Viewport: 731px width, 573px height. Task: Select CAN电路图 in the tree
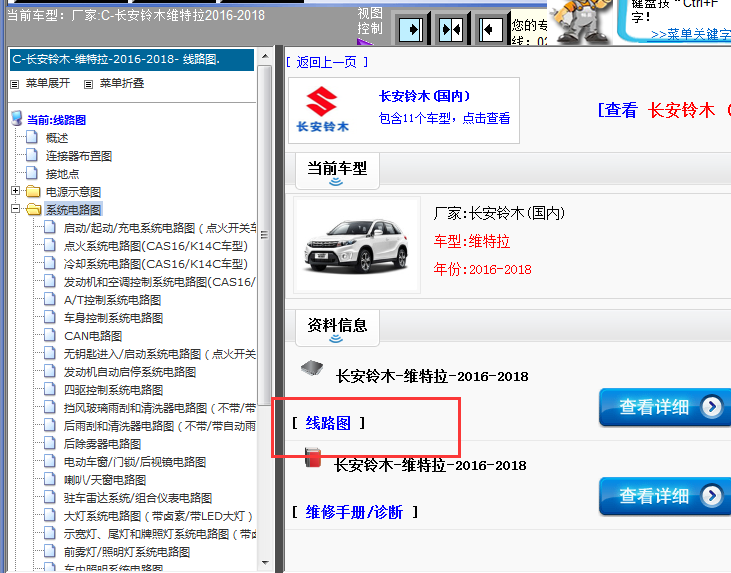click(x=92, y=336)
